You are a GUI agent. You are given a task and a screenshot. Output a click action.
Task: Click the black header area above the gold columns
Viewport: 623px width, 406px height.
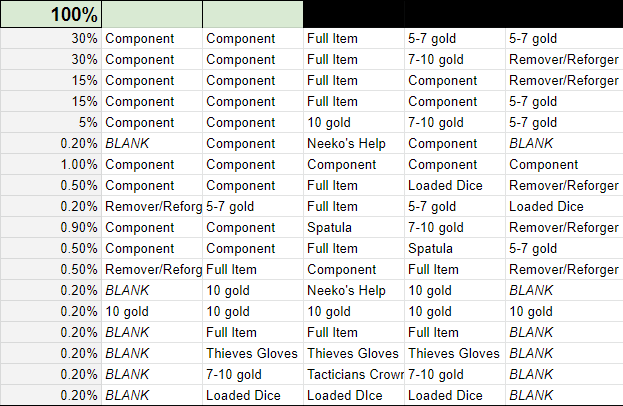(463, 14)
